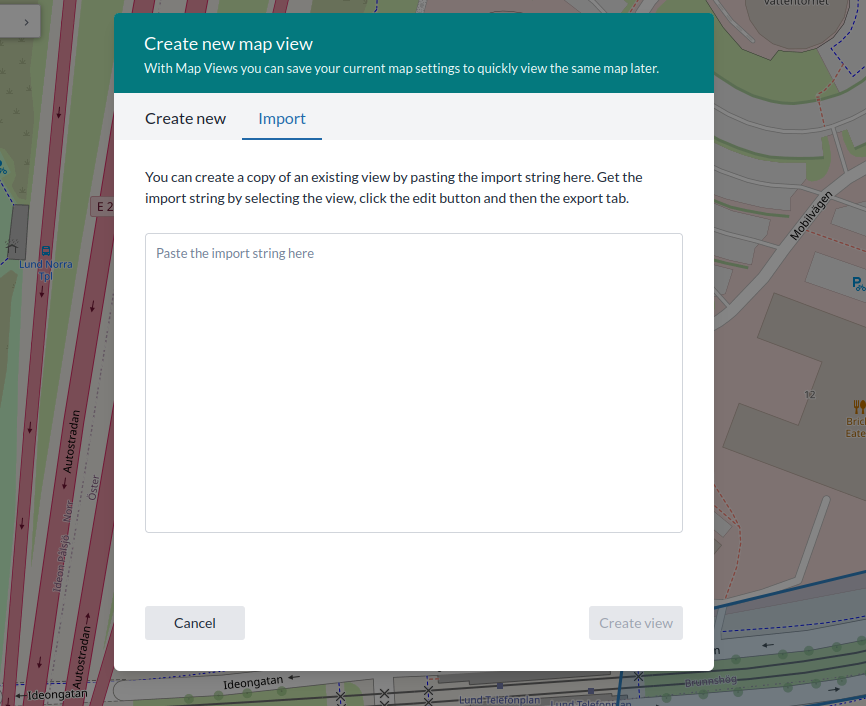This screenshot has height=706, width=866.
Task: Click the building number 12 label
Action: 810,394
